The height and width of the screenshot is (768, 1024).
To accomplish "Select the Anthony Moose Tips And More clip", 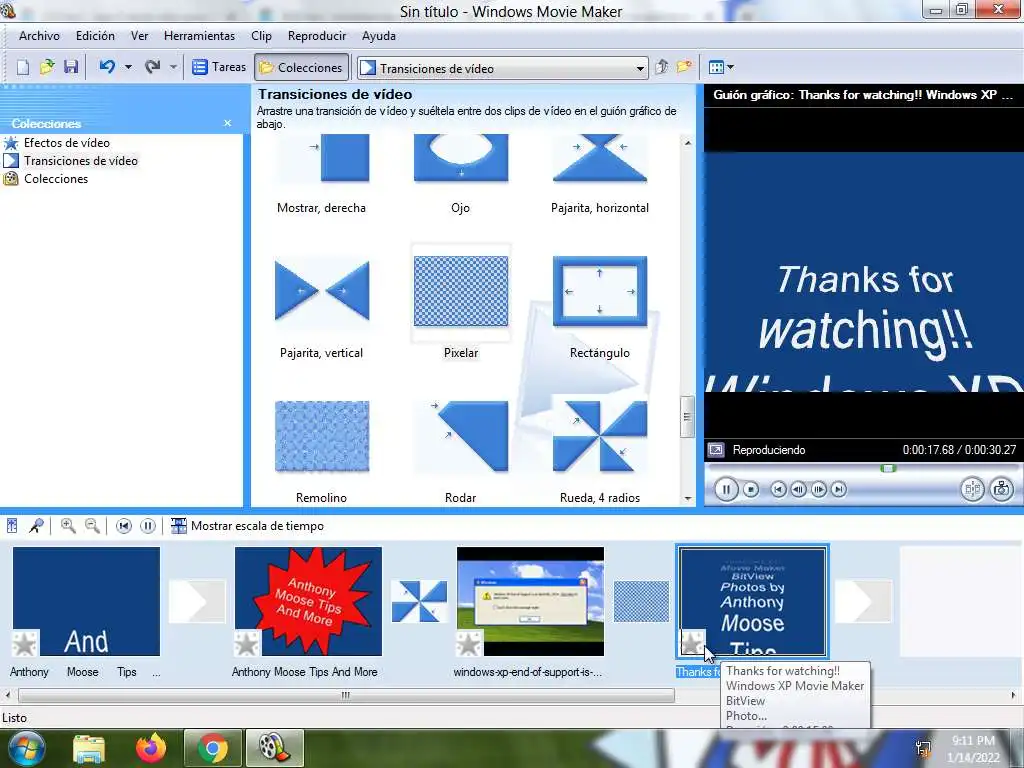I will point(308,601).
